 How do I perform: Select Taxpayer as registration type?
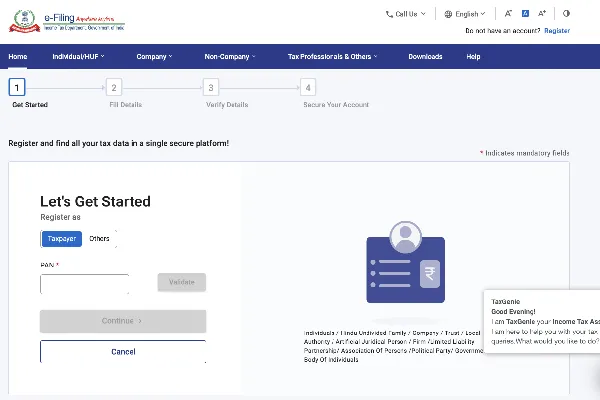[x=61, y=239]
